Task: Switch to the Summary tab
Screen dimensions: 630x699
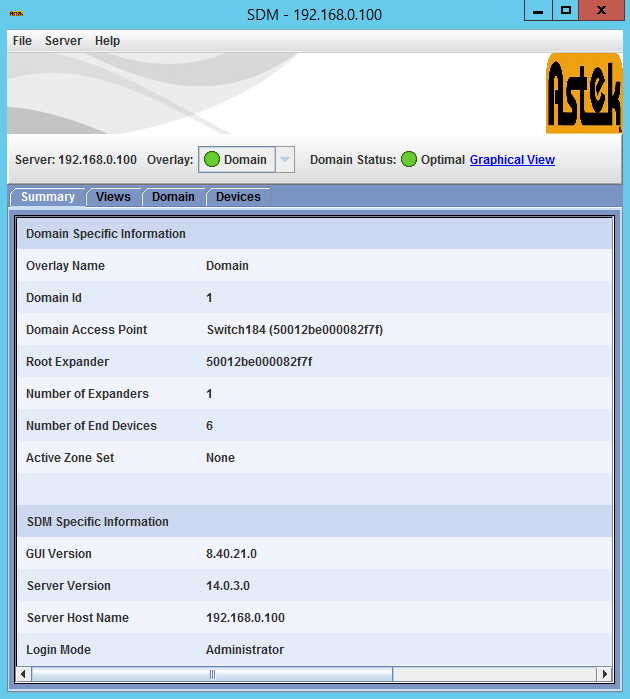Action: click(x=48, y=197)
